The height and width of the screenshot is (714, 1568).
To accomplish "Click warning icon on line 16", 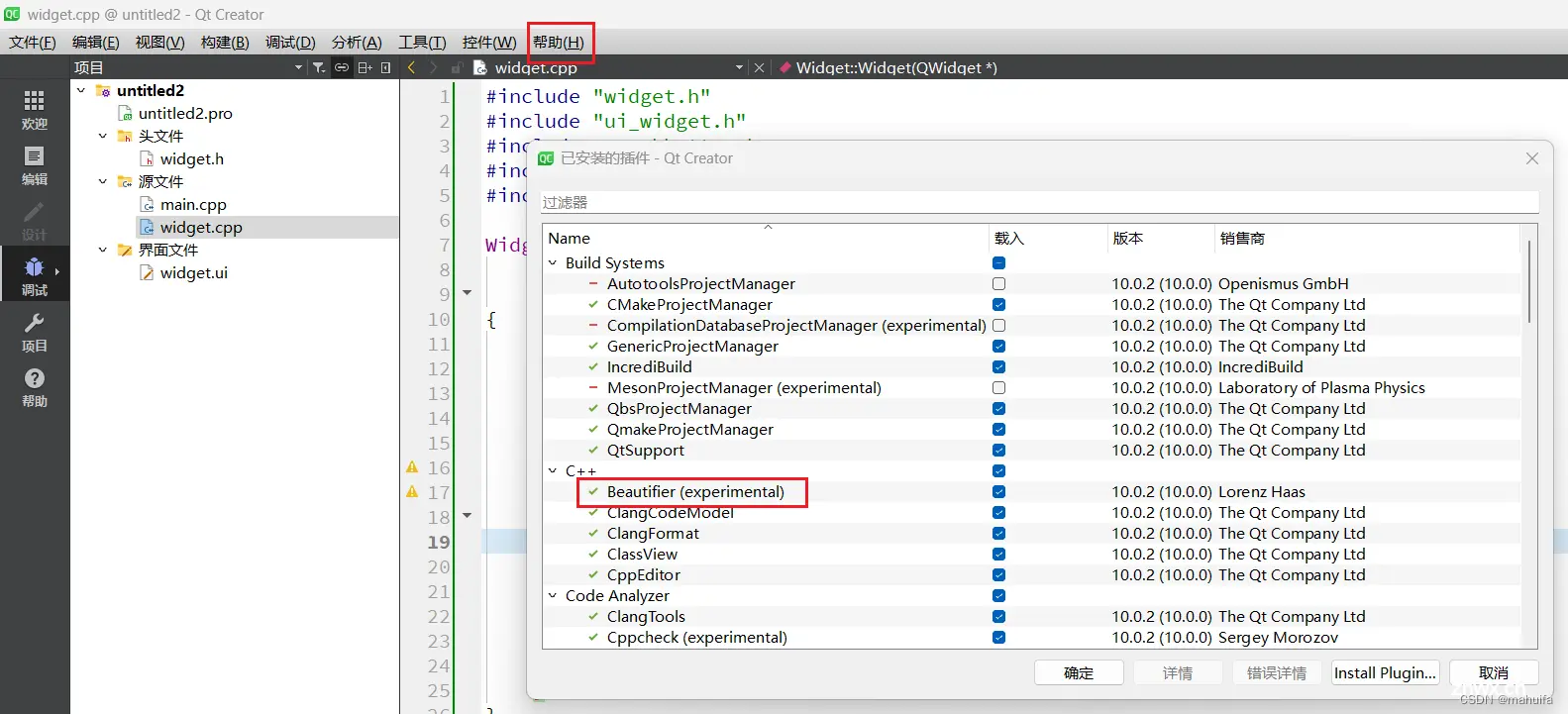I will [x=412, y=466].
